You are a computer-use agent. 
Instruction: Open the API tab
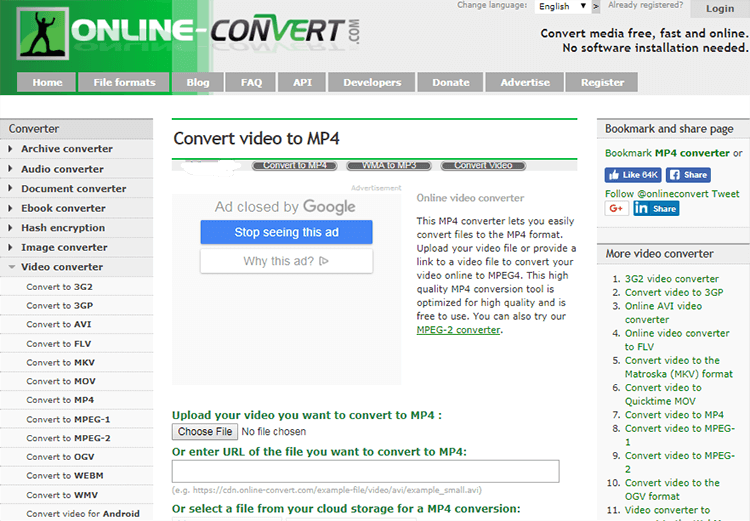302,82
